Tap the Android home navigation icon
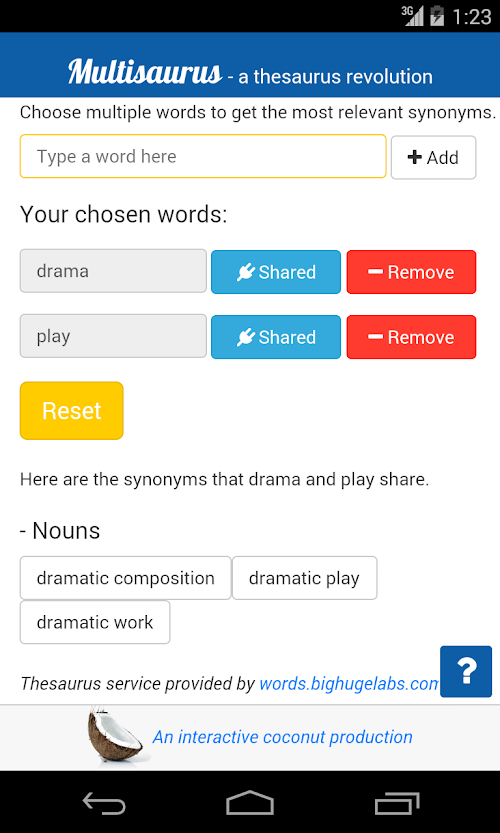This screenshot has width=500, height=833. [x=250, y=803]
